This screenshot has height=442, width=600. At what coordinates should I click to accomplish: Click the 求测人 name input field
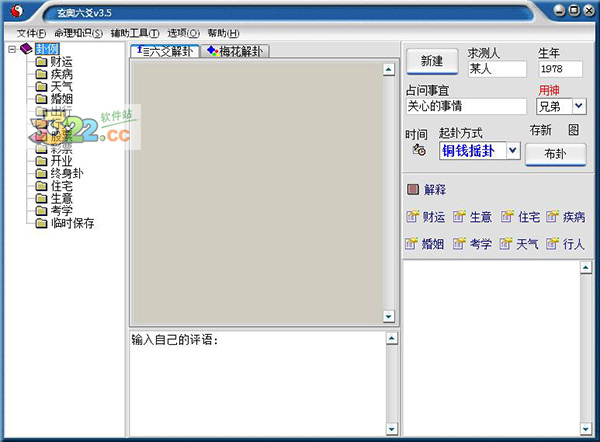(497, 69)
